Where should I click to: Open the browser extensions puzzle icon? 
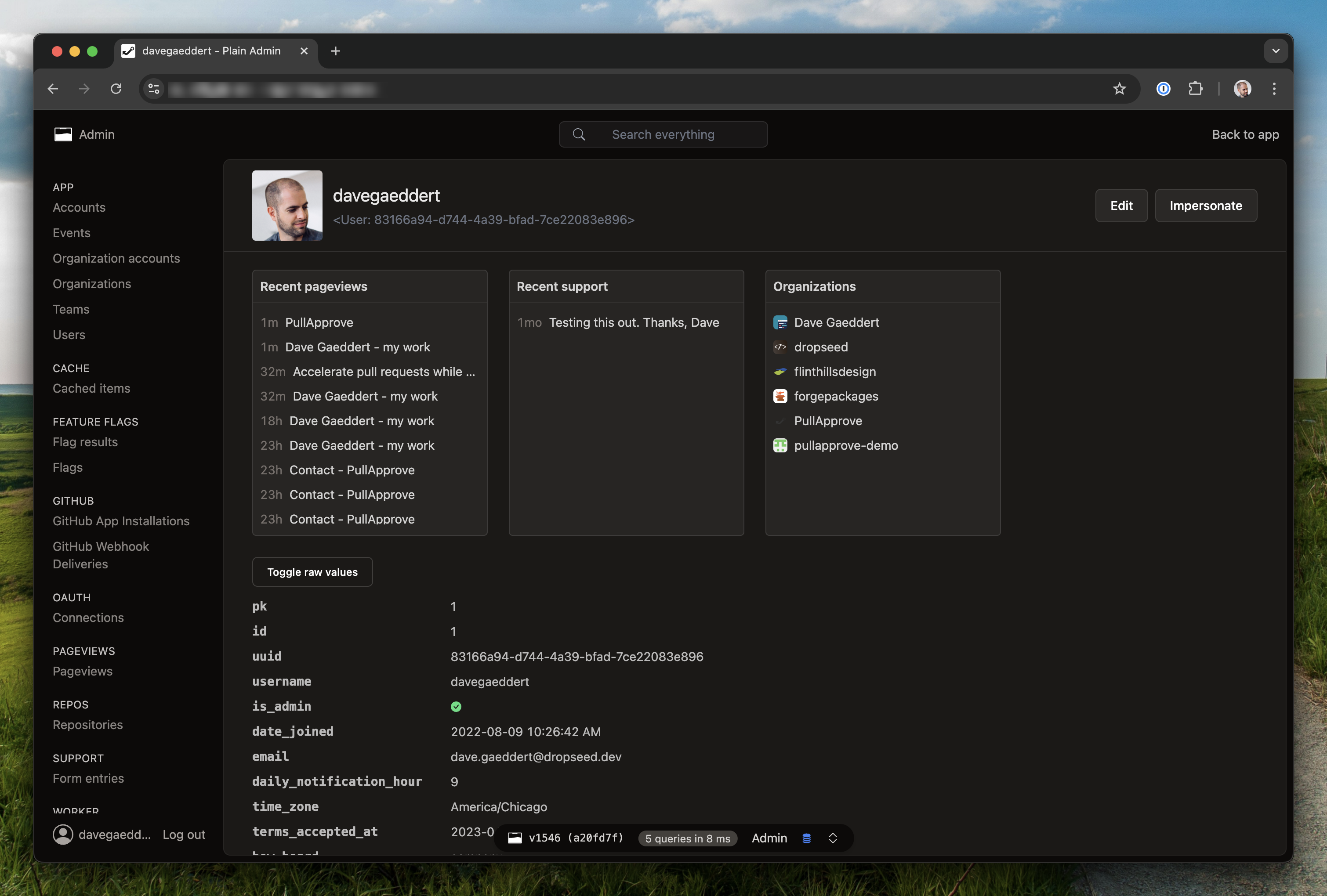1195,88
